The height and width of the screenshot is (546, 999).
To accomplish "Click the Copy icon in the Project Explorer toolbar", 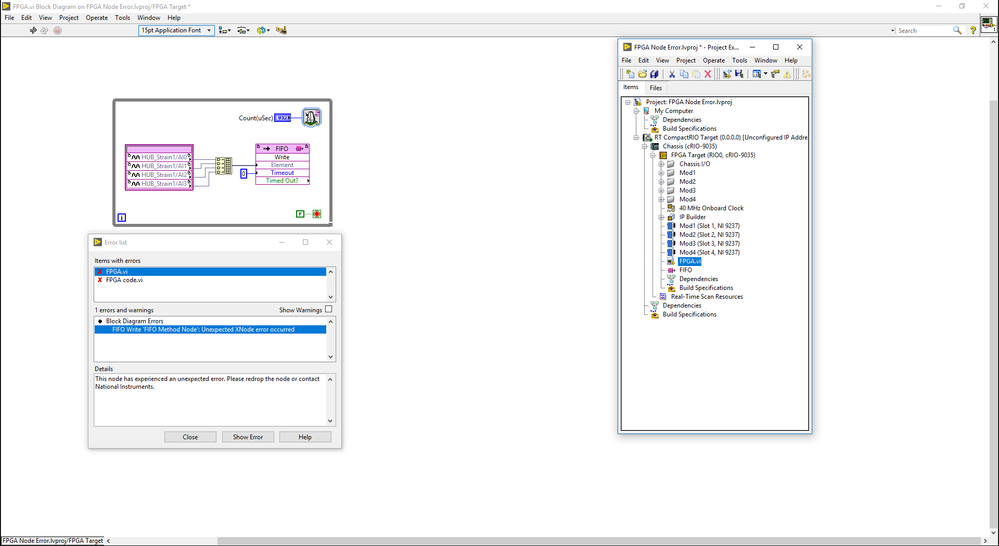I will pos(684,74).
